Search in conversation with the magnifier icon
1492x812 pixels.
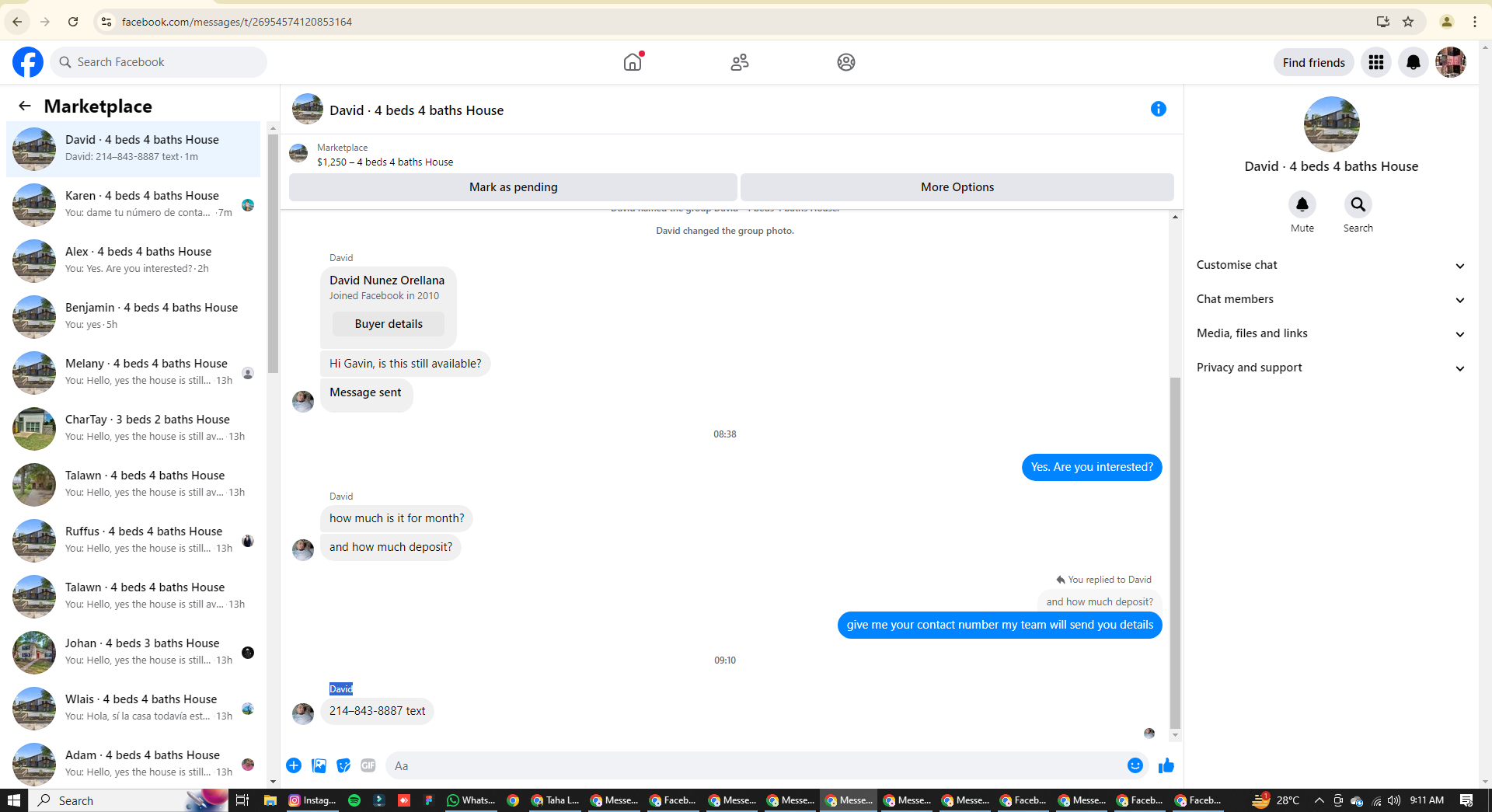point(1358,204)
